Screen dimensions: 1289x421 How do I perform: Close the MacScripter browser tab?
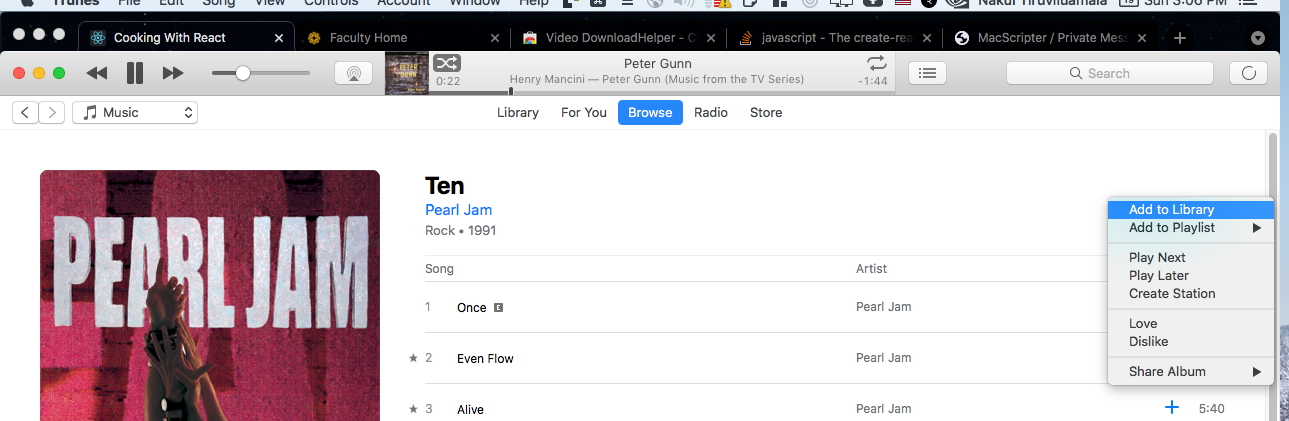click(1142, 38)
